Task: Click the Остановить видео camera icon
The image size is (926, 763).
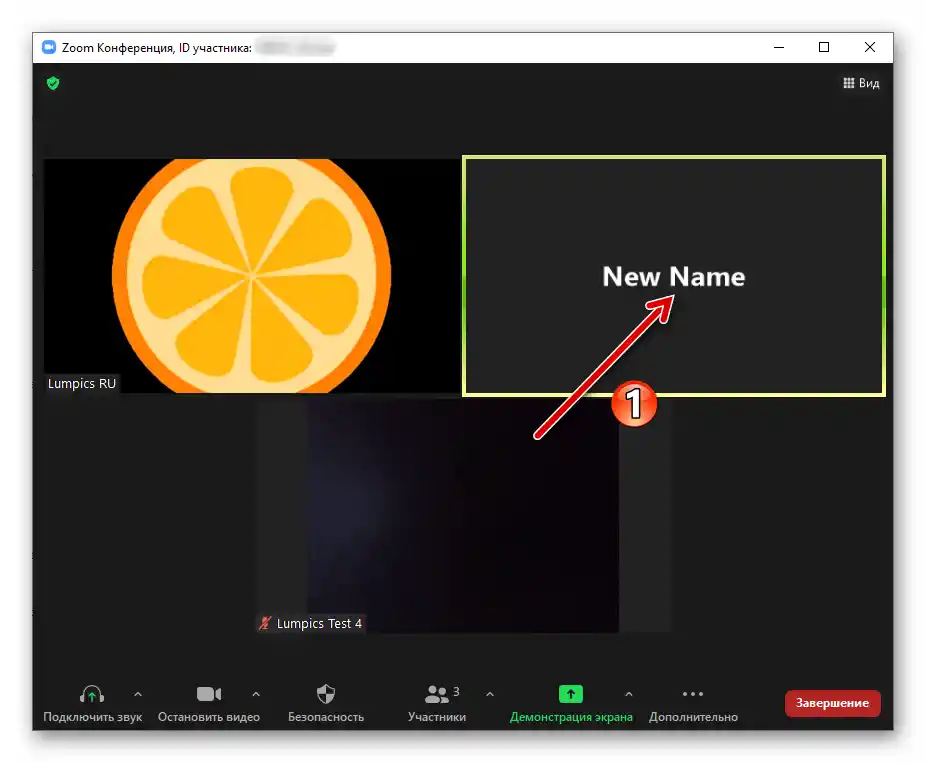Action: tap(209, 694)
